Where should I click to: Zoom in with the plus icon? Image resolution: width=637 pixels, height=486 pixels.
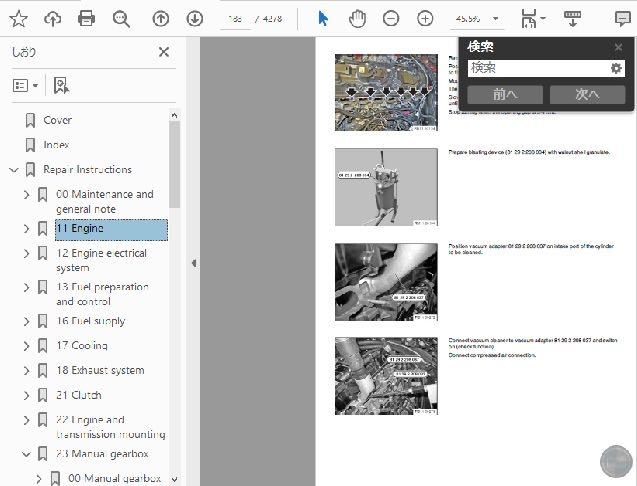pos(425,19)
